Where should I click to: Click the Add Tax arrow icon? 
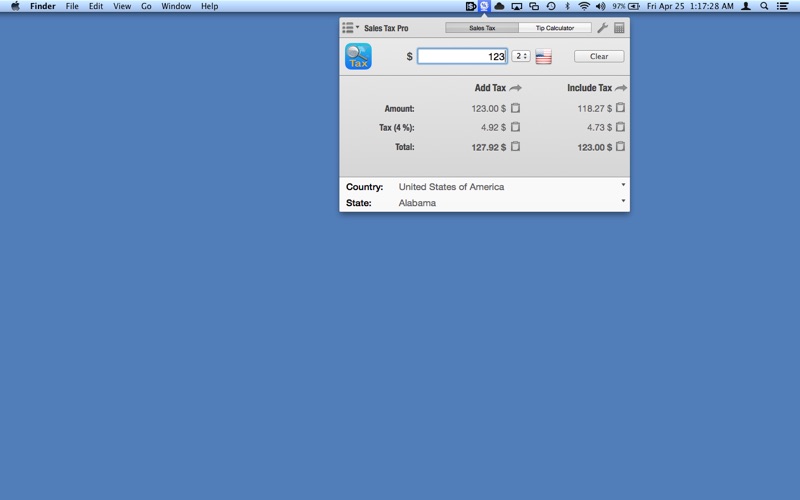click(515, 88)
